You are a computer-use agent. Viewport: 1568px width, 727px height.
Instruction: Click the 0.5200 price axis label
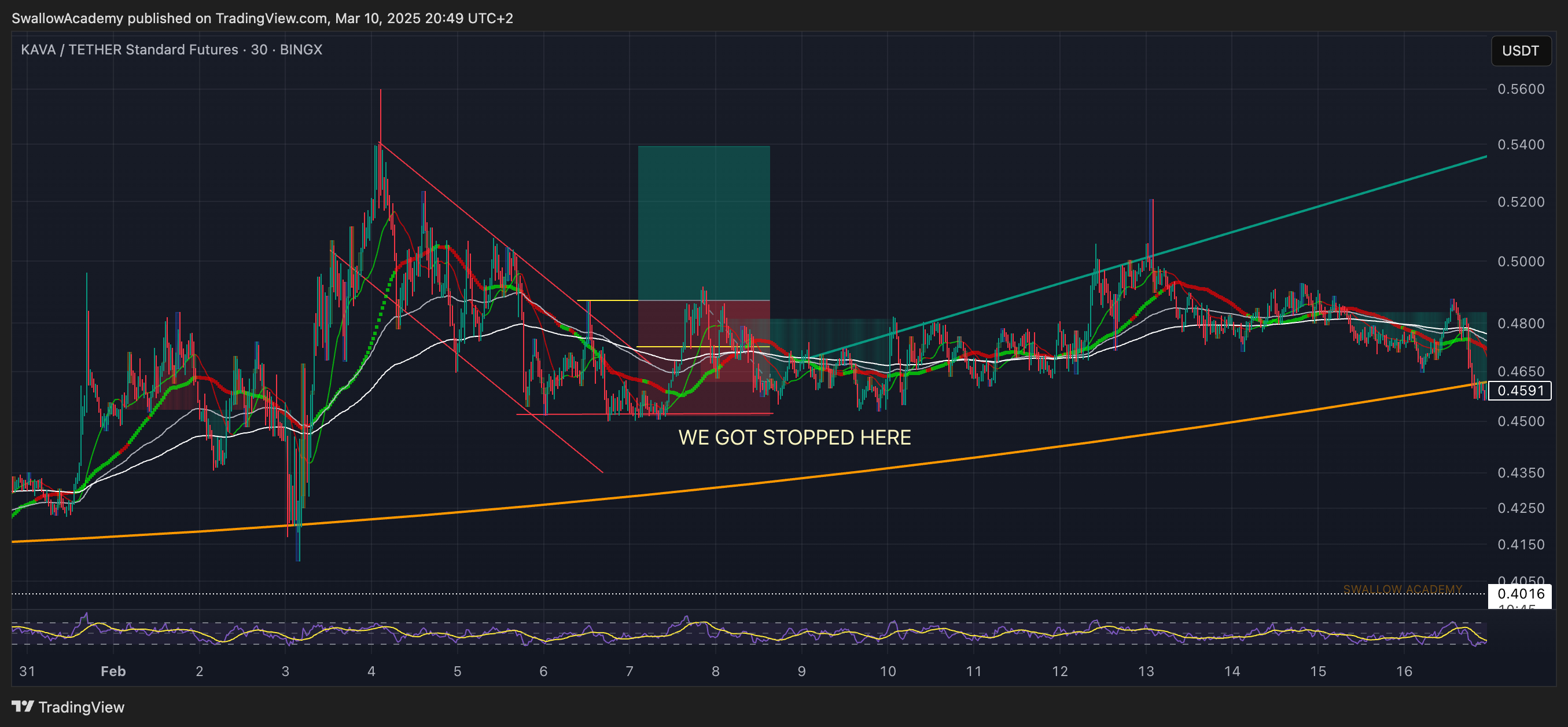[1521, 201]
